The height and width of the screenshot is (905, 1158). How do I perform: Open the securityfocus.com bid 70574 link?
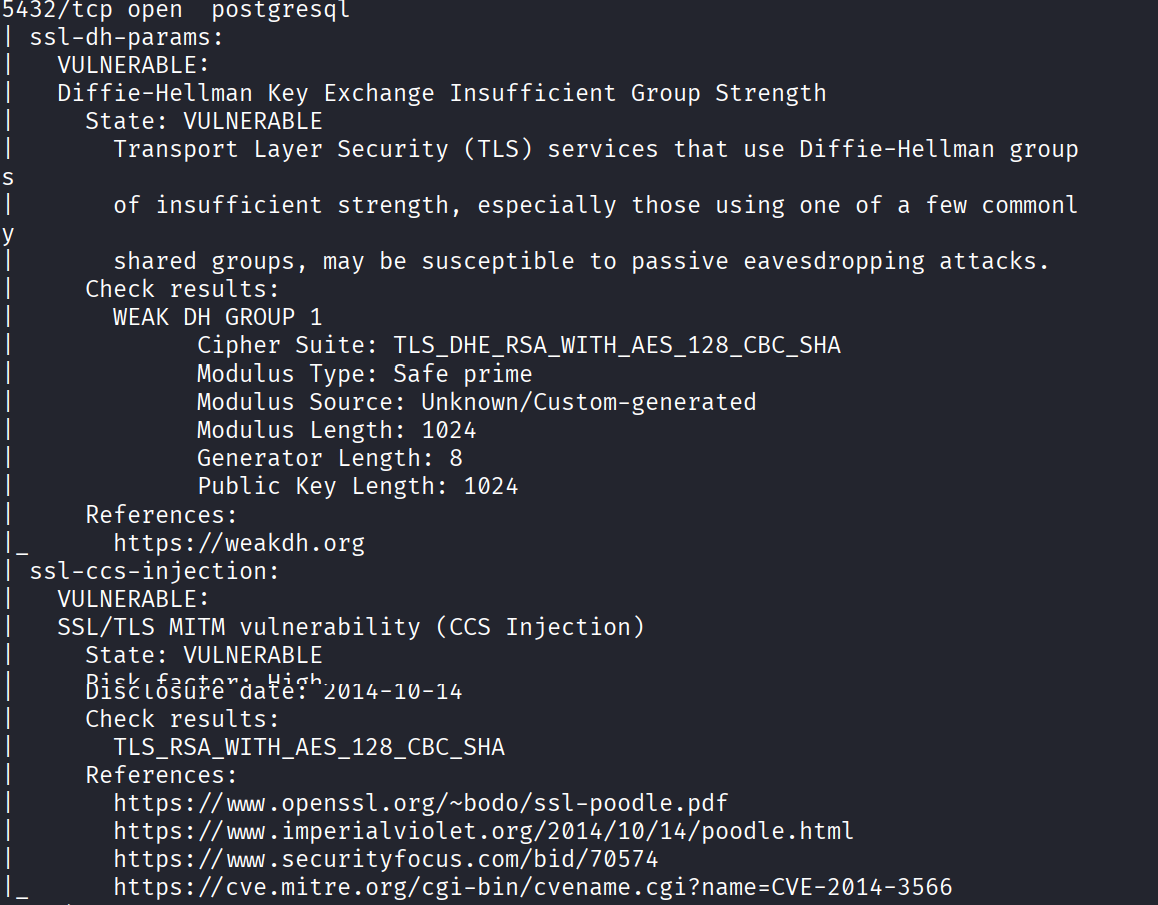click(385, 859)
